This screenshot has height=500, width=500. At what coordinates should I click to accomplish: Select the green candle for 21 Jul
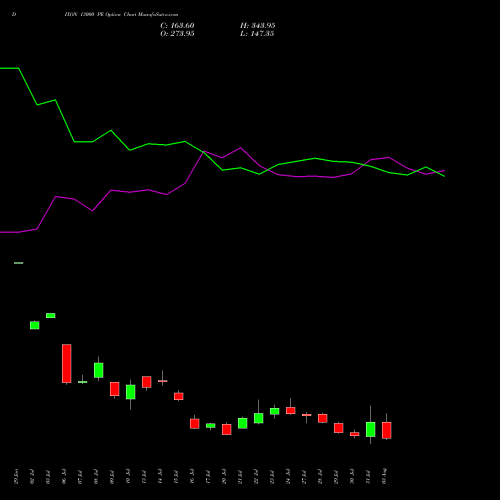243,423
